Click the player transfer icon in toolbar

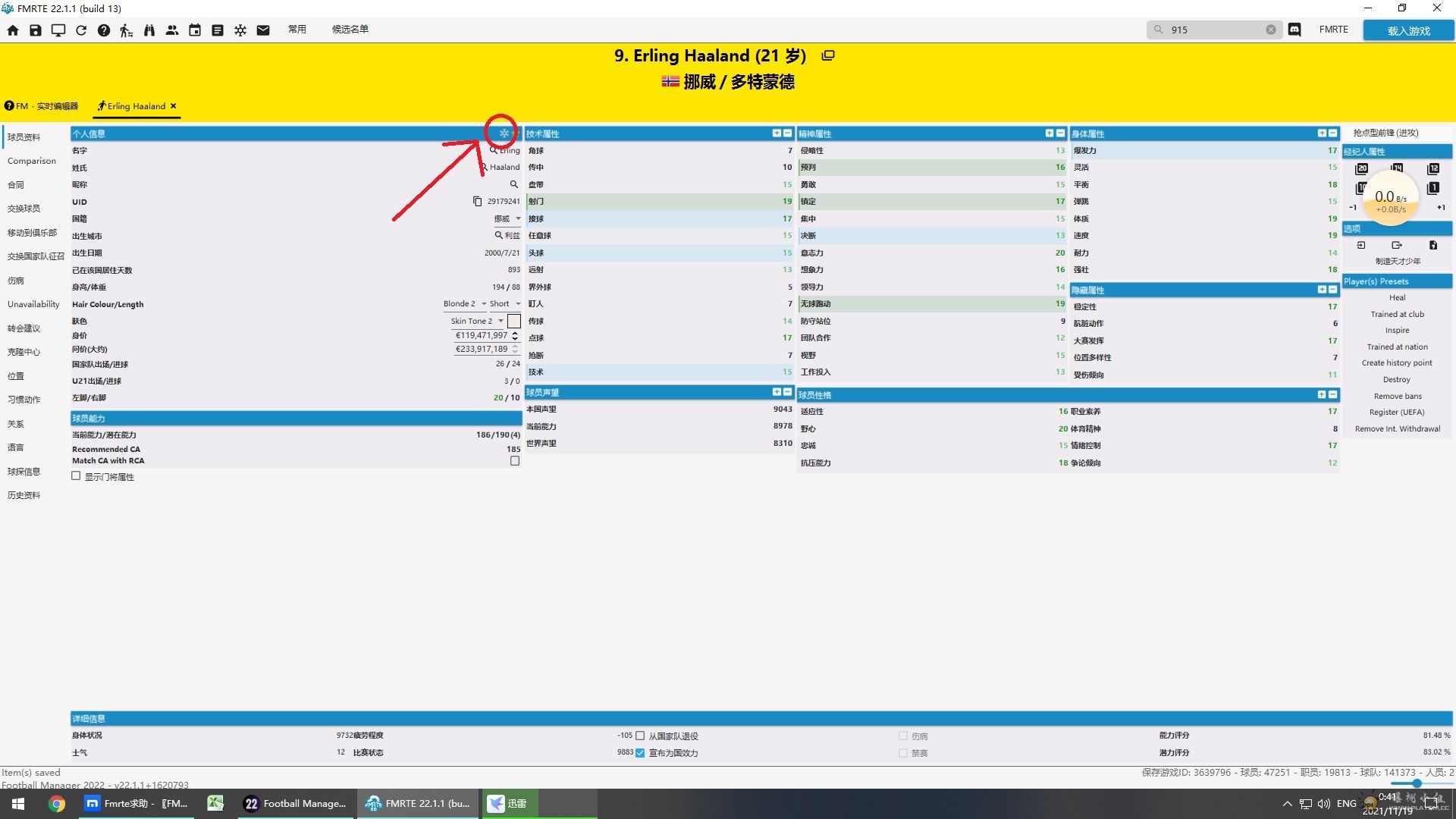click(x=127, y=30)
